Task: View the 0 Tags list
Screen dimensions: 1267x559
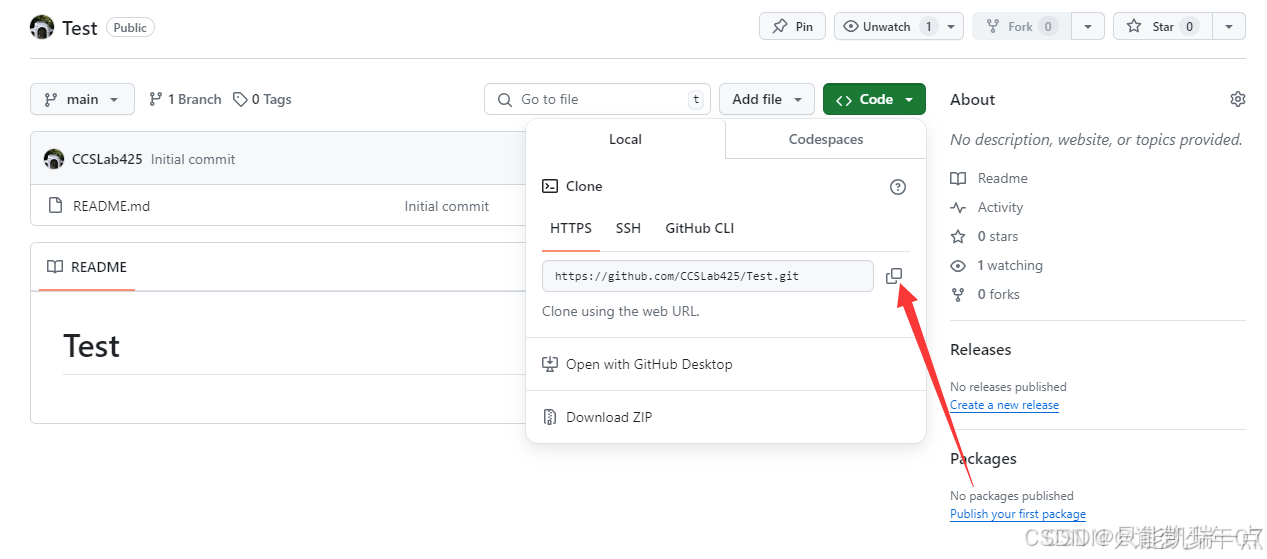Action: 262,99
